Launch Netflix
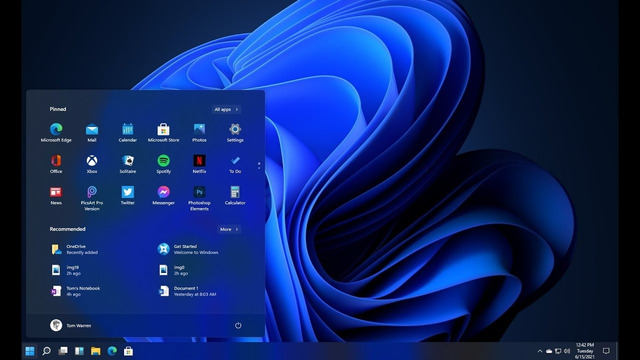The height and width of the screenshot is (360, 640). point(199,164)
